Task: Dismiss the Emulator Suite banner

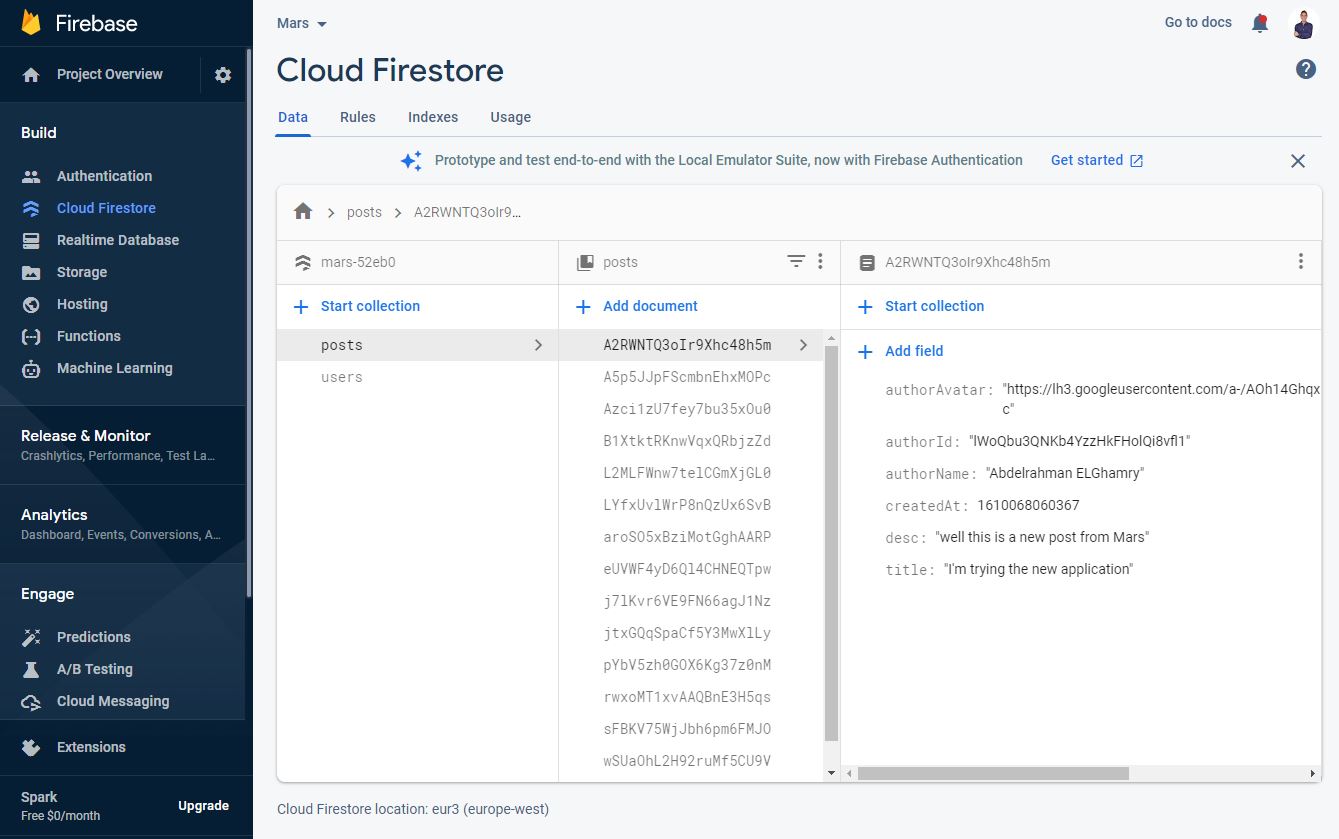Action: pyautogui.click(x=1298, y=161)
